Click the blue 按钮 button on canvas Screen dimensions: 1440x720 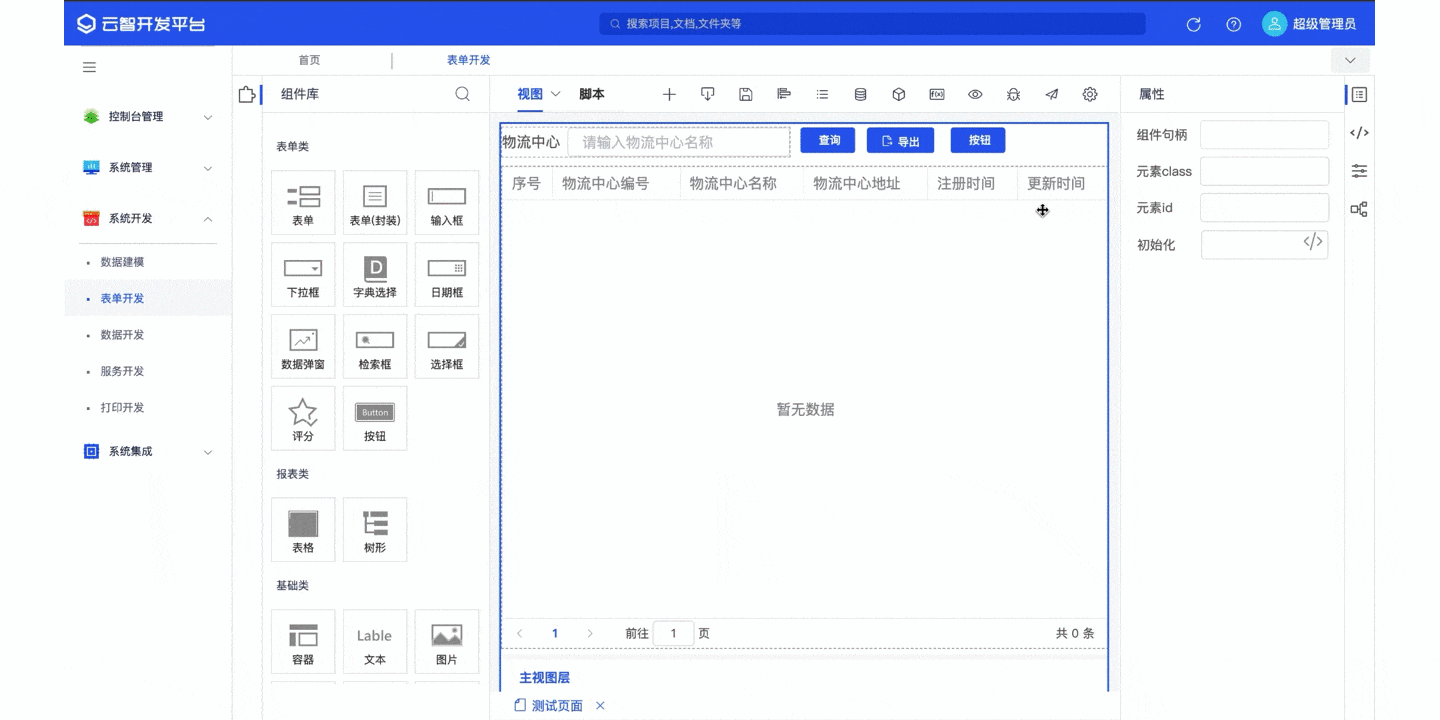[979, 140]
